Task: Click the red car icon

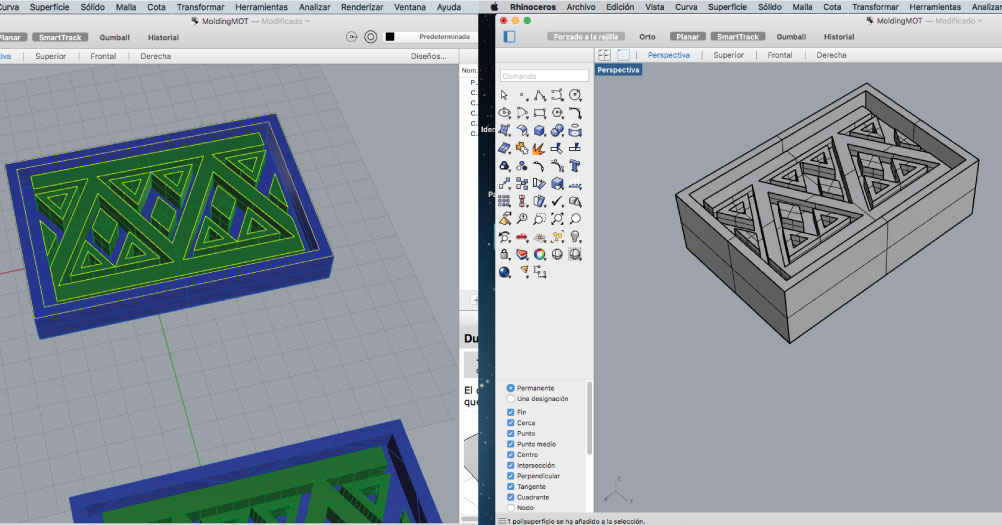Action: tap(522, 237)
